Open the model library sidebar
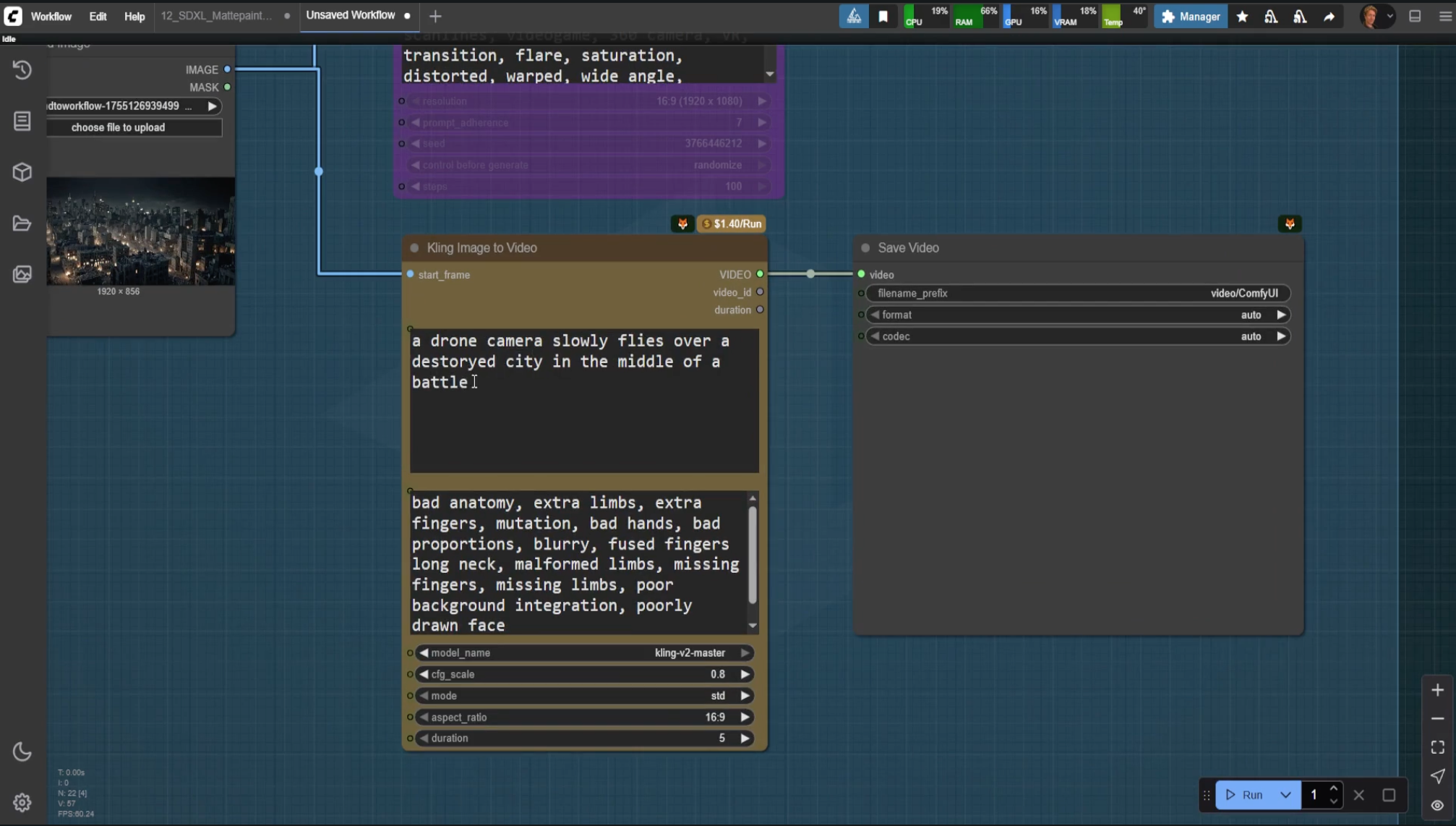Image resolution: width=1456 pixels, height=826 pixels. click(22, 172)
